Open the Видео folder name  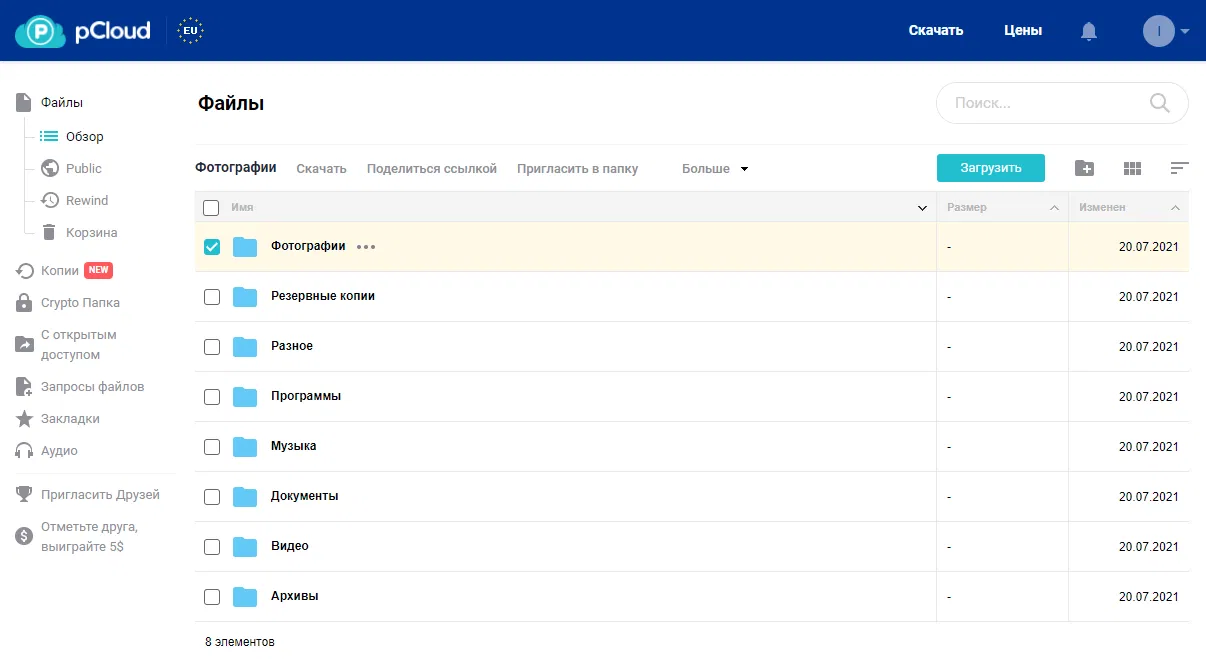(290, 546)
